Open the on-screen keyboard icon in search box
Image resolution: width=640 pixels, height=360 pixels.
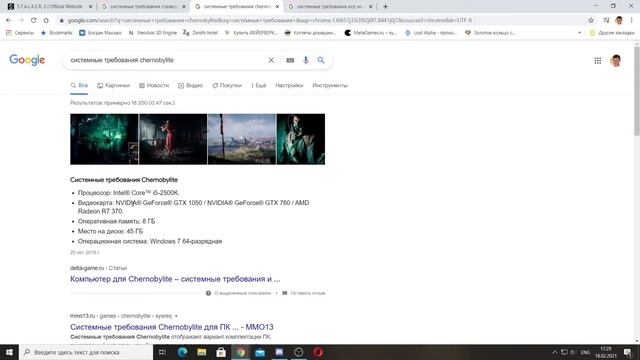click(x=290, y=60)
